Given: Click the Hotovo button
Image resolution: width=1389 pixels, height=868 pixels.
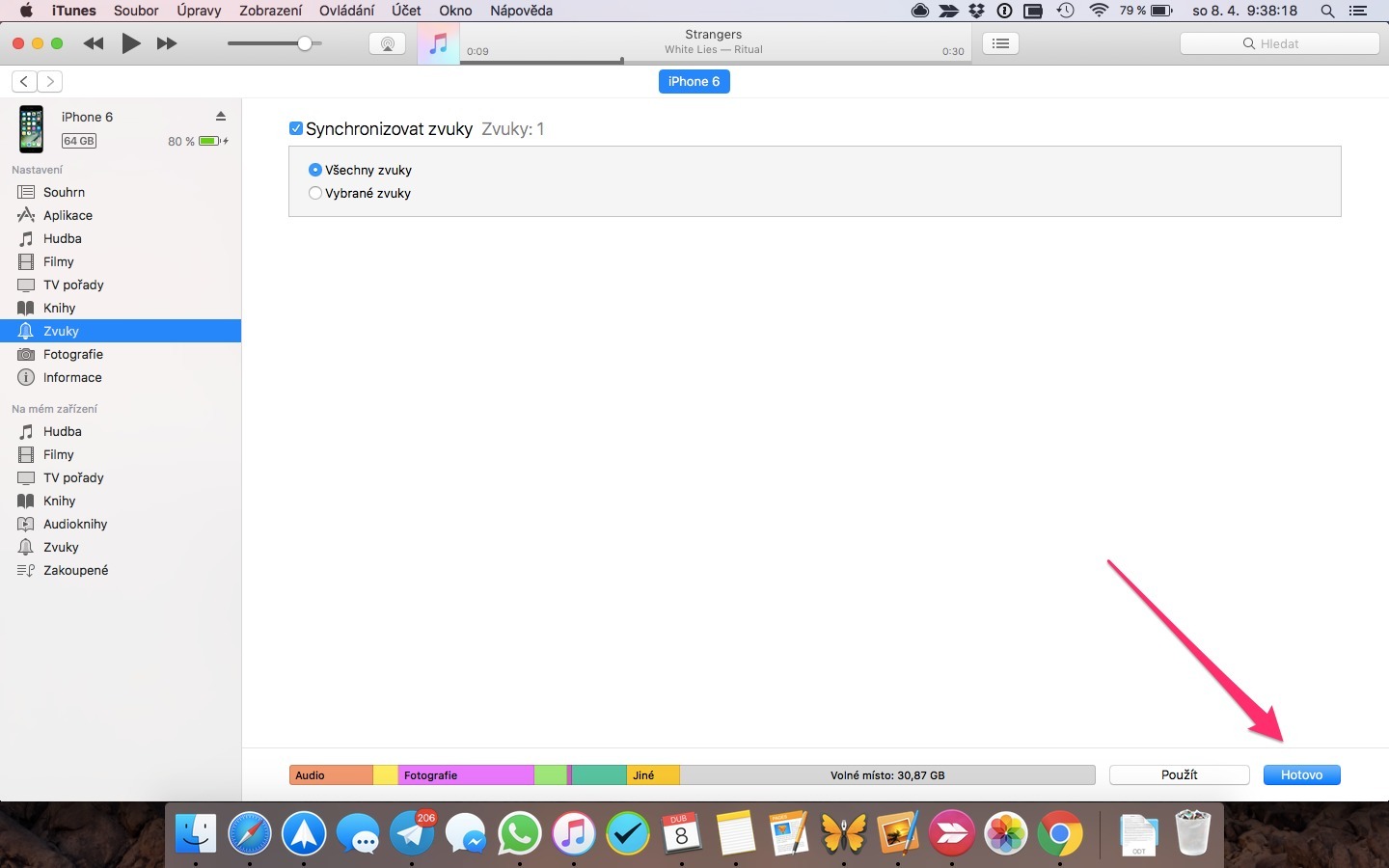Looking at the screenshot, I should click(x=1302, y=775).
